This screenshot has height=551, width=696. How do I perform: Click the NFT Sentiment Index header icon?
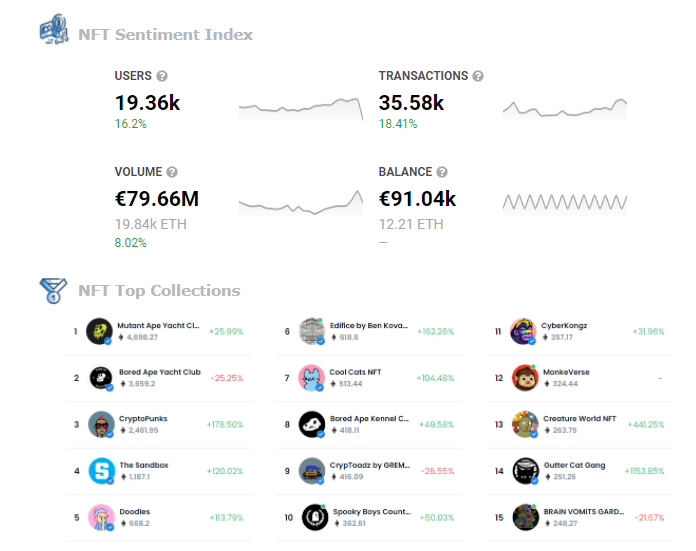[x=54, y=29]
